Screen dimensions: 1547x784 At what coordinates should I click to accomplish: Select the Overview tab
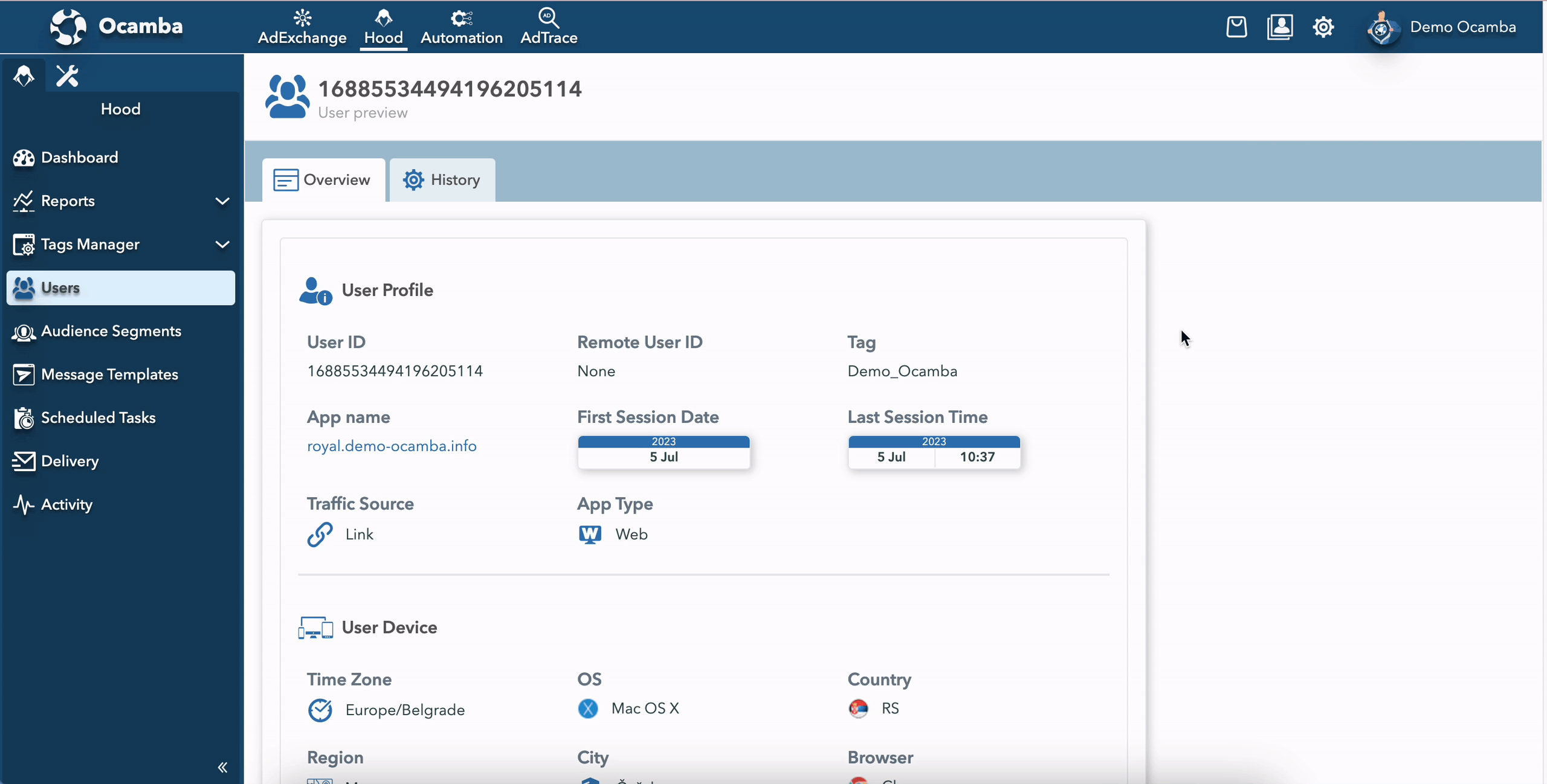point(322,179)
